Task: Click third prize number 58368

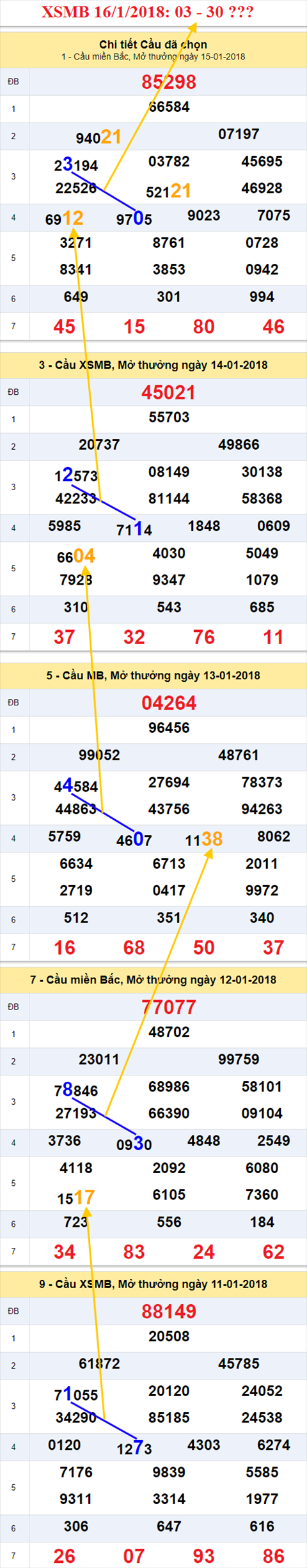Action: (x=262, y=499)
